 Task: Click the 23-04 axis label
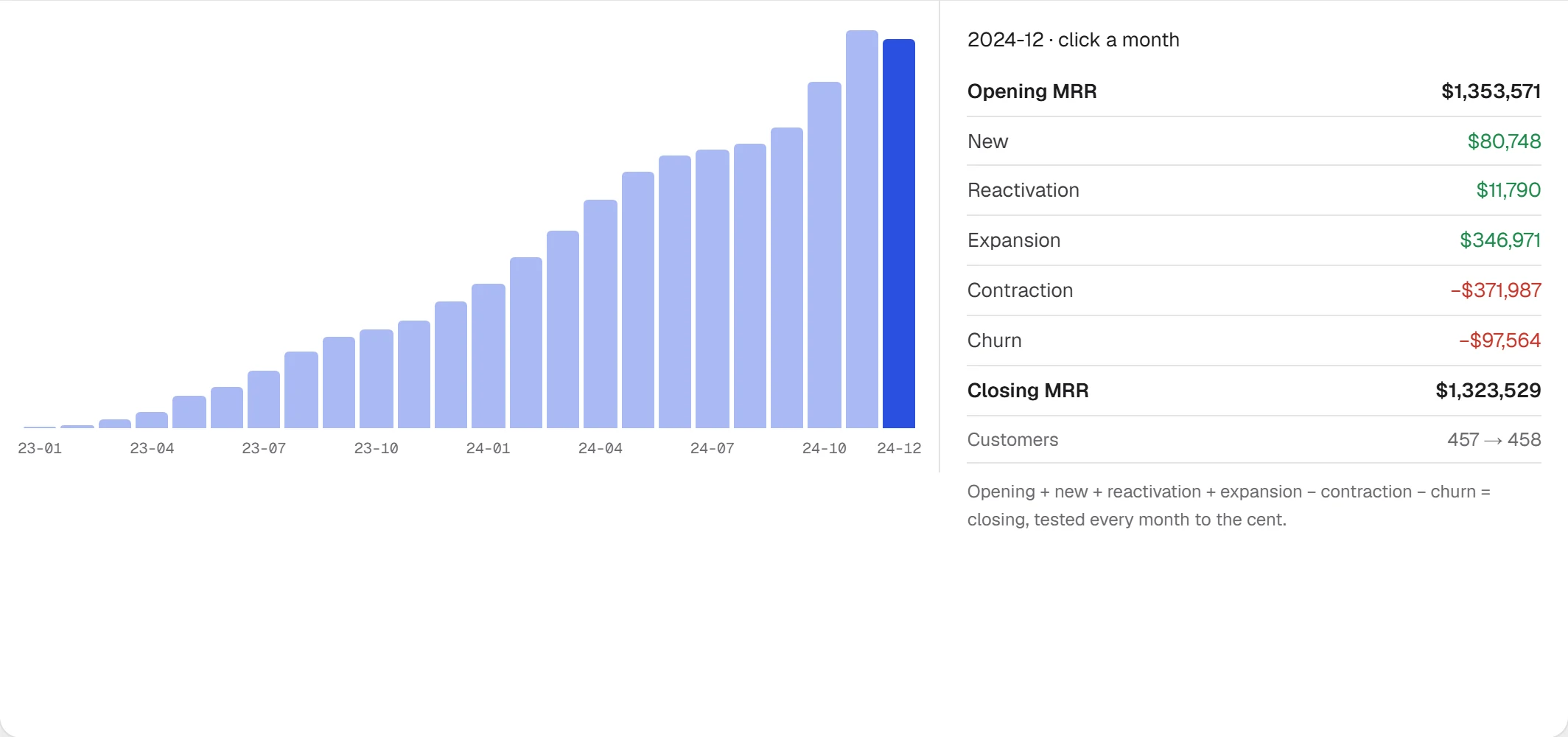[152, 448]
